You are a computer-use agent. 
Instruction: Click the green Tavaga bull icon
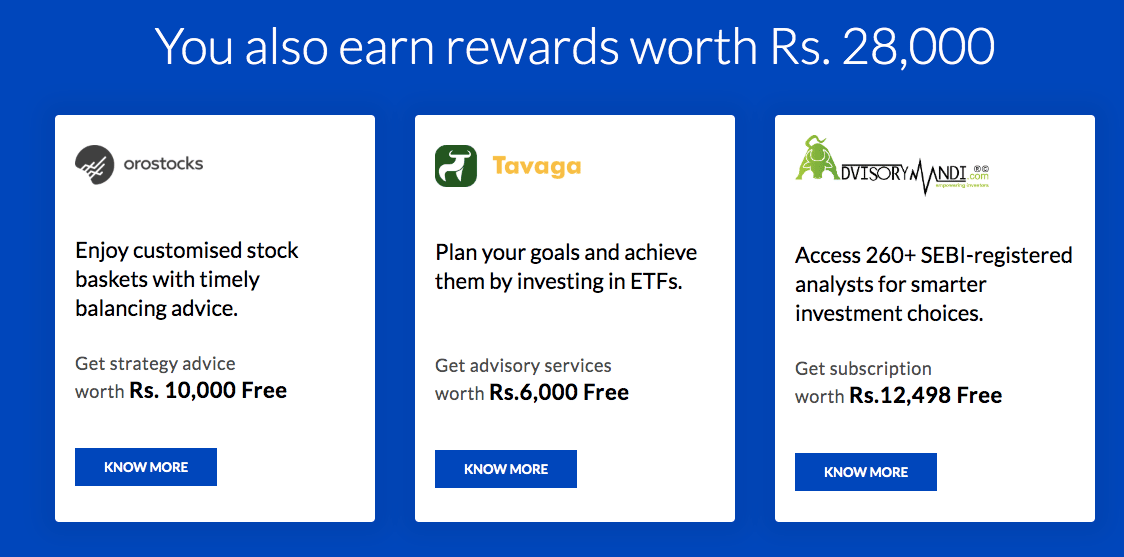(x=455, y=166)
